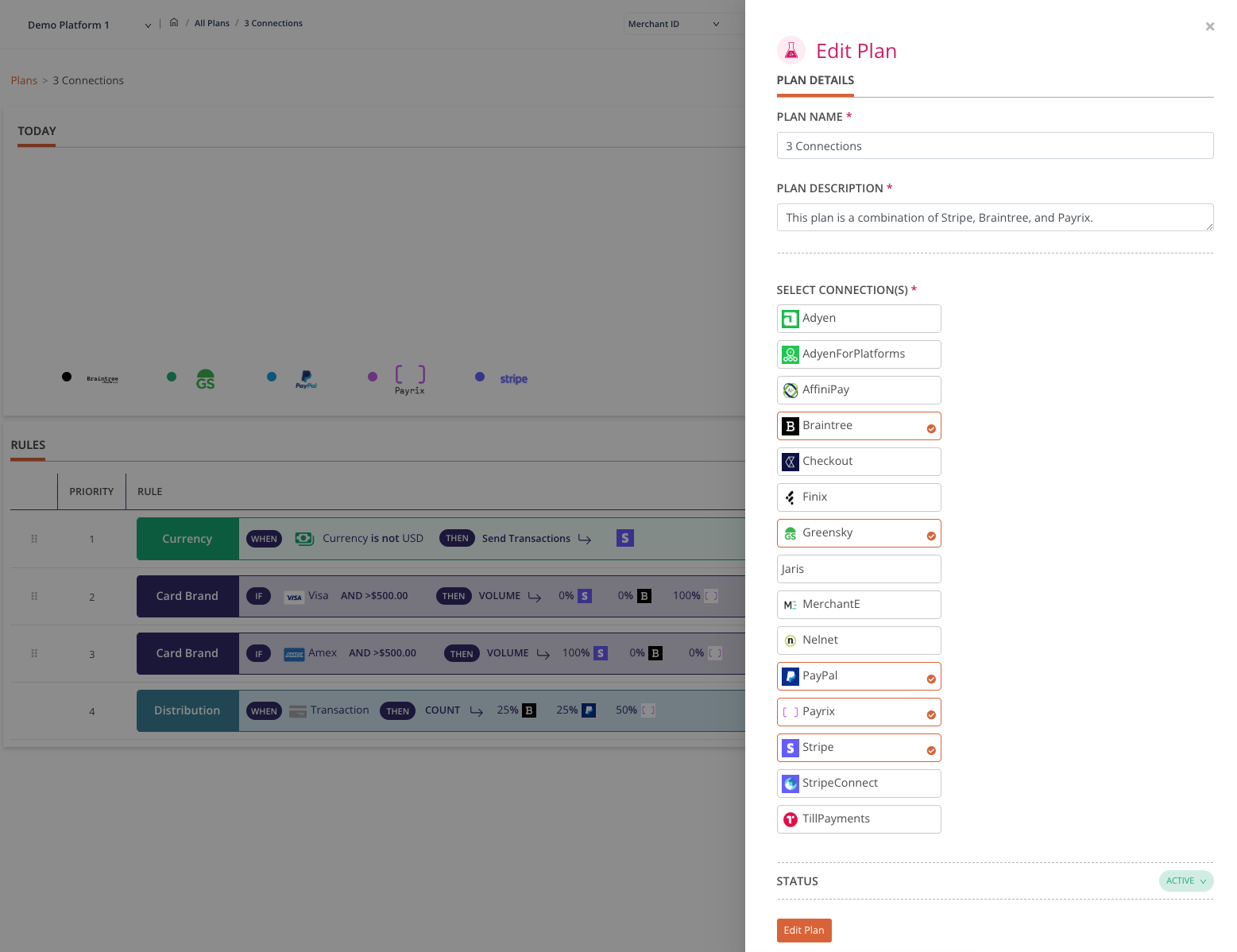Click the PayPal logo in chart legend
This screenshot has width=1237, height=952.
click(x=306, y=379)
